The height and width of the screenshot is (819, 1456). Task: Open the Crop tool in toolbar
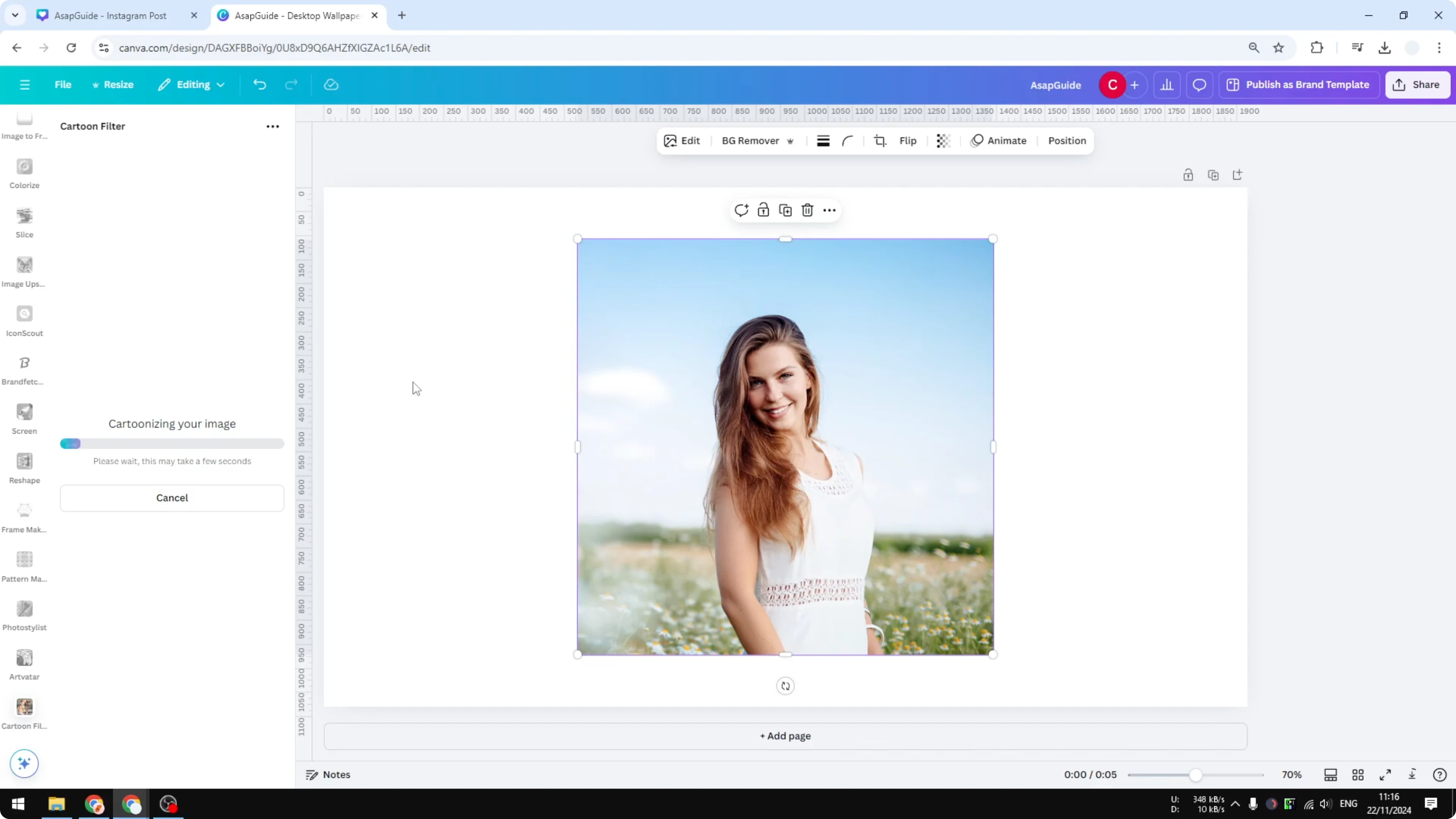tap(880, 141)
